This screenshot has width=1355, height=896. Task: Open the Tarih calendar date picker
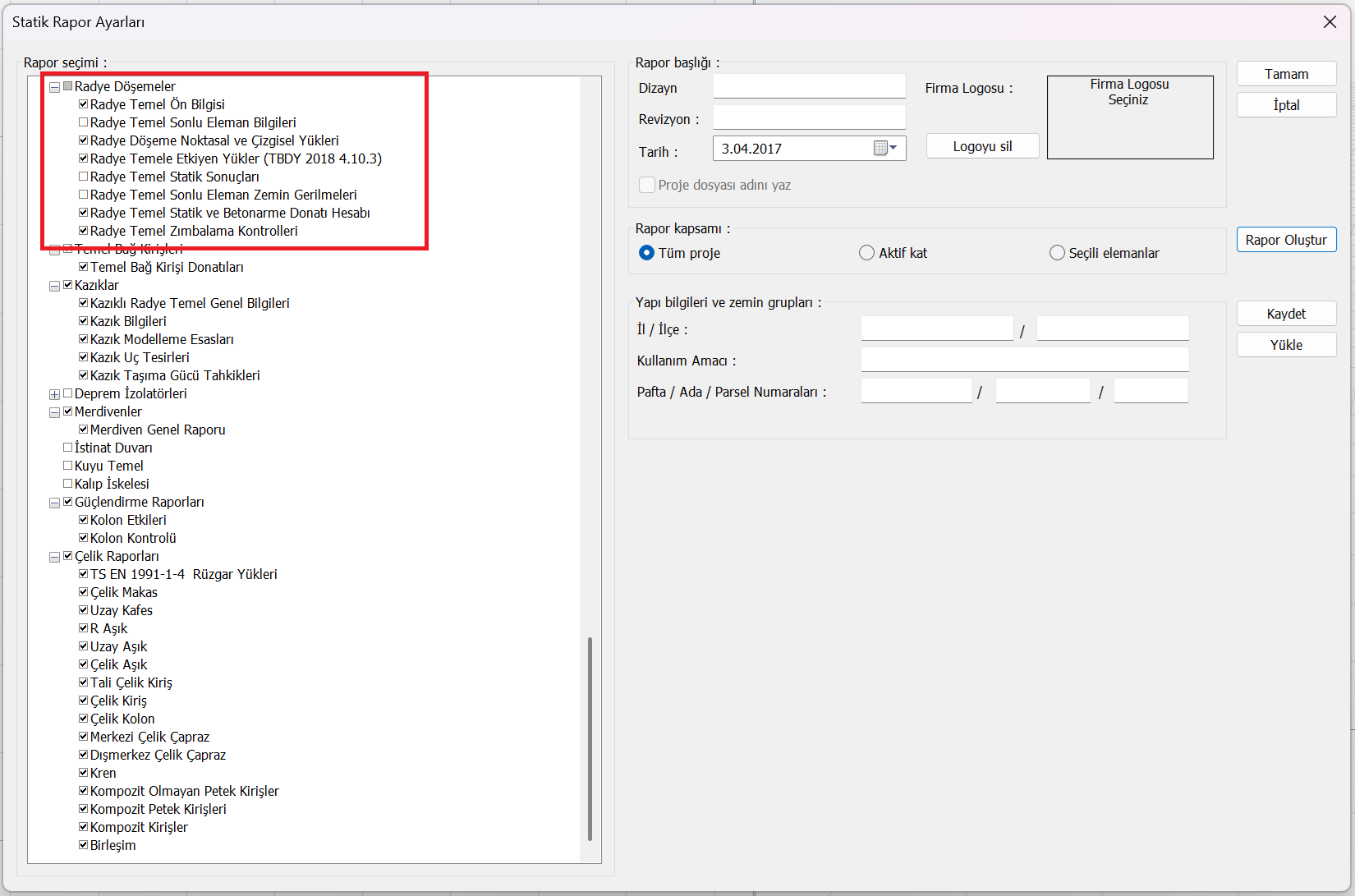click(x=884, y=149)
